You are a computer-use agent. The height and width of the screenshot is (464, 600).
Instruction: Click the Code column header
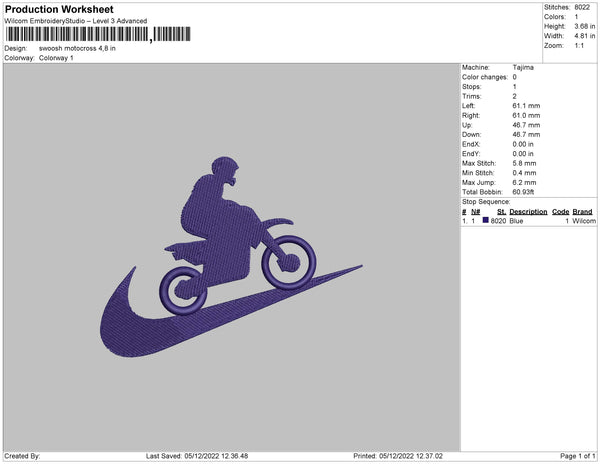(x=561, y=212)
